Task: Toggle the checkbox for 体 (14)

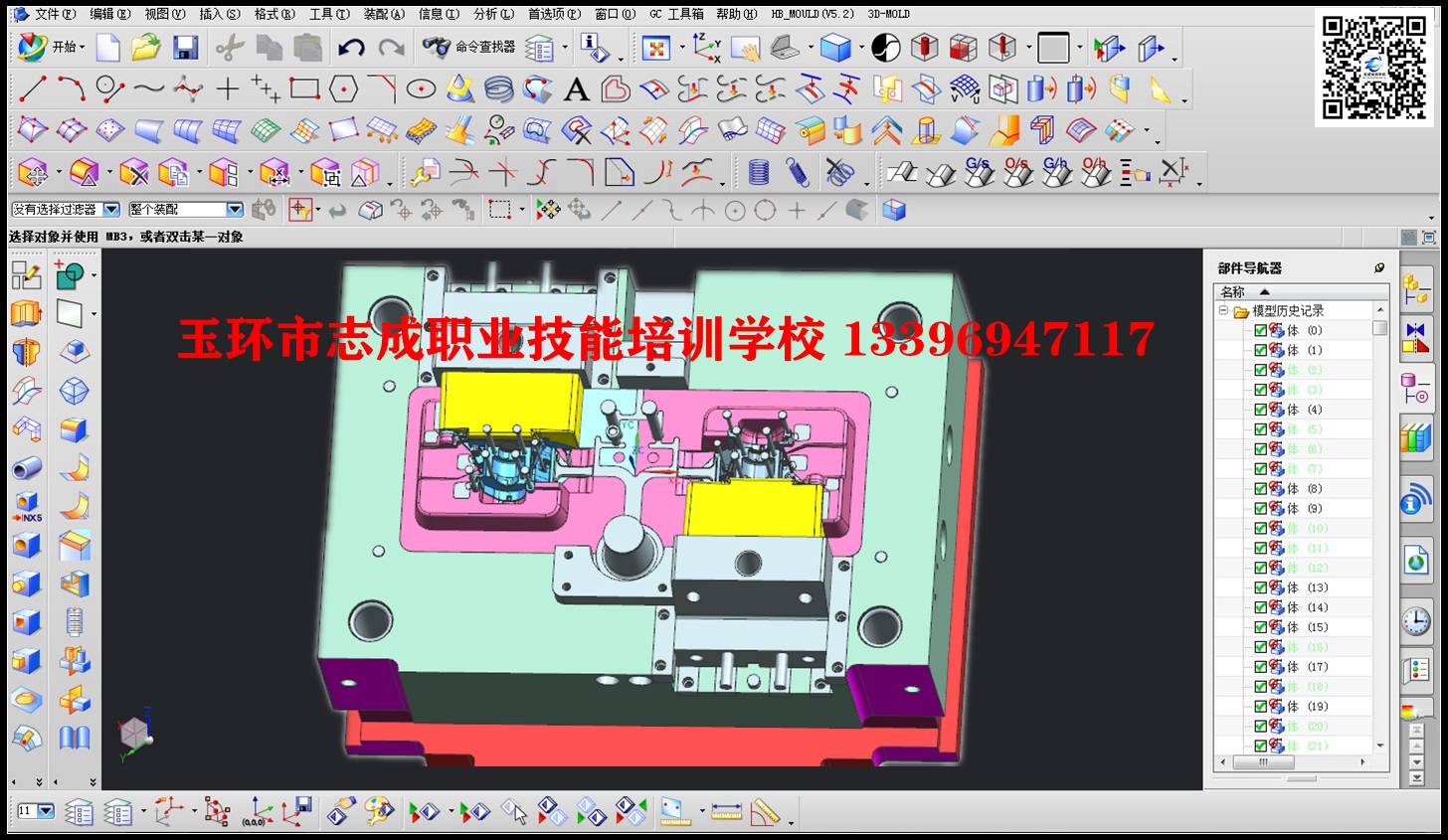Action: (x=1260, y=607)
